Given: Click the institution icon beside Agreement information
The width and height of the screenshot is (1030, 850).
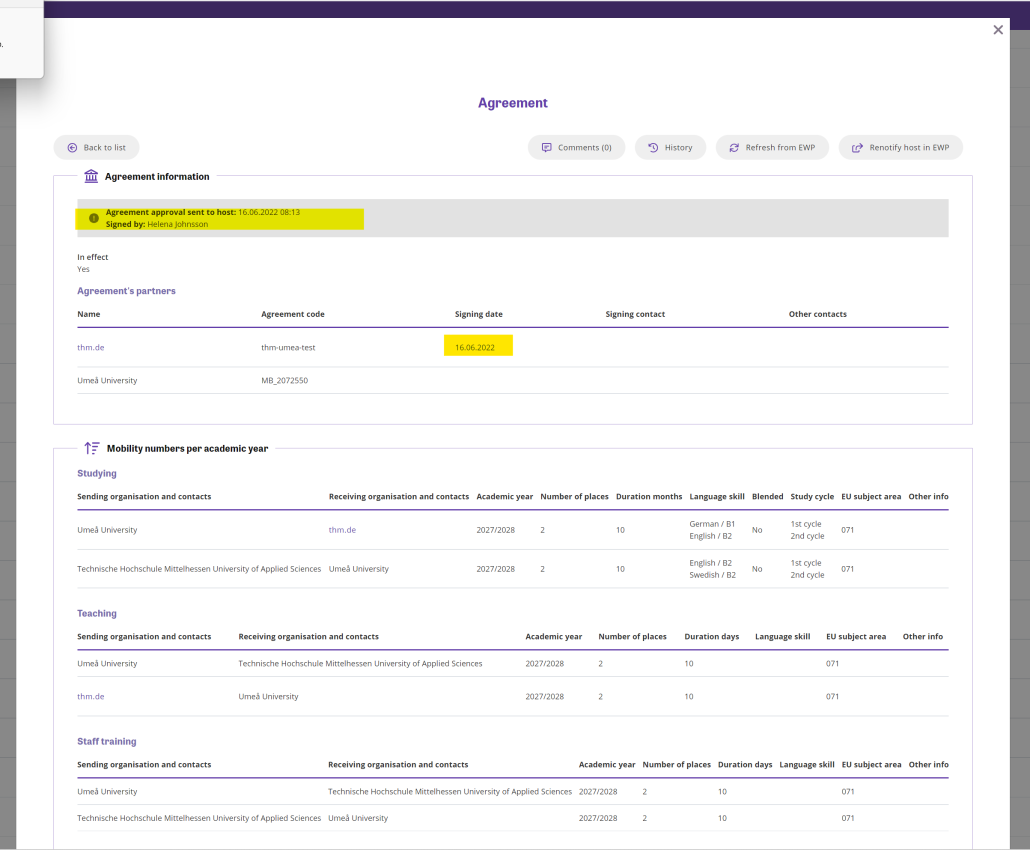Looking at the screenshot, I should coord(91,176).
